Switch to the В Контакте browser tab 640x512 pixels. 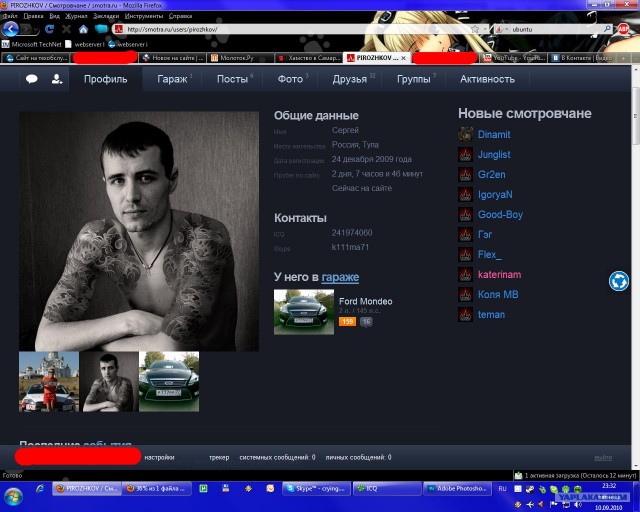coord(582,58)
